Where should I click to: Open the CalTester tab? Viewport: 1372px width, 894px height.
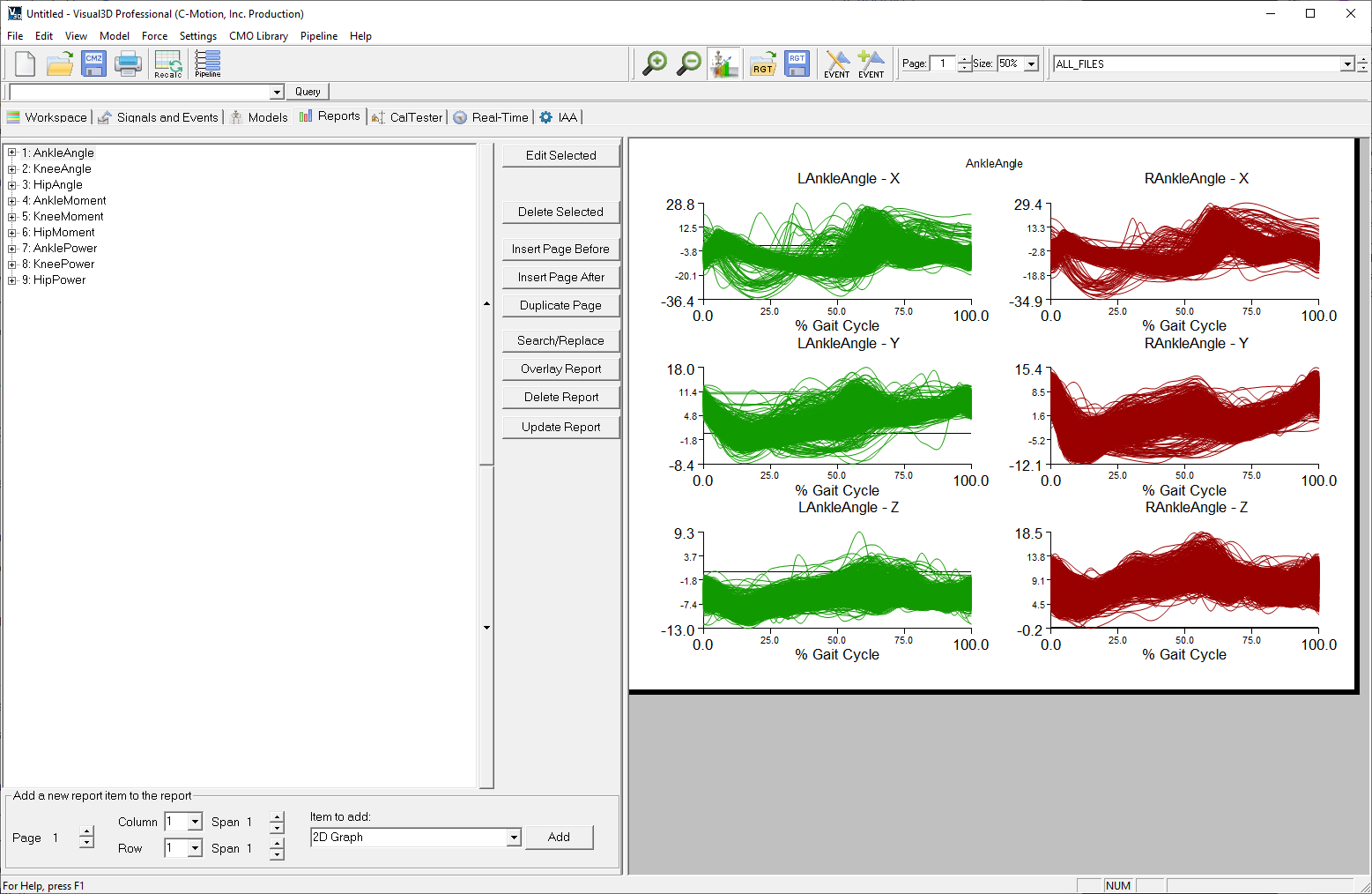(x=407, y=117)
